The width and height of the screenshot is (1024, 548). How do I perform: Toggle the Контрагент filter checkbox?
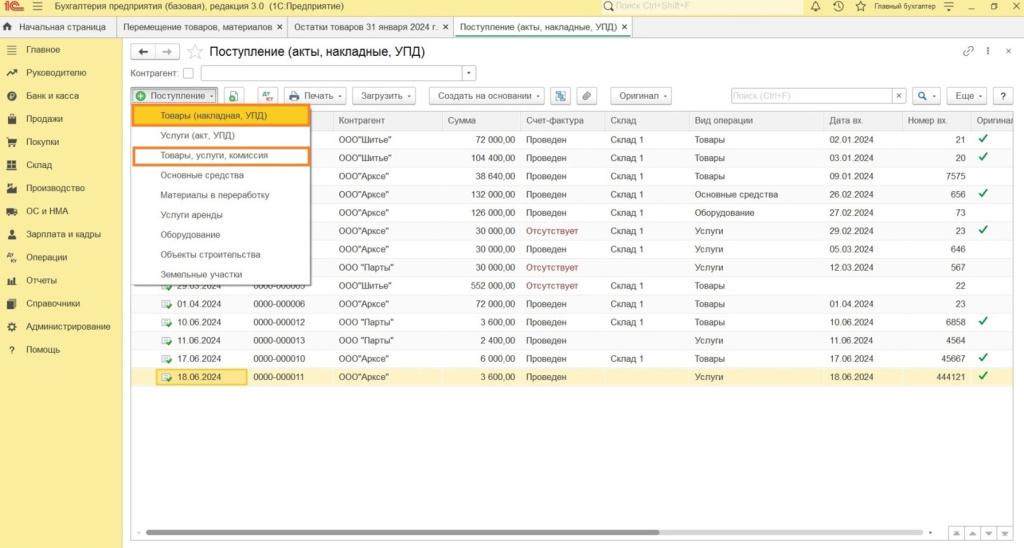(188, 73)
